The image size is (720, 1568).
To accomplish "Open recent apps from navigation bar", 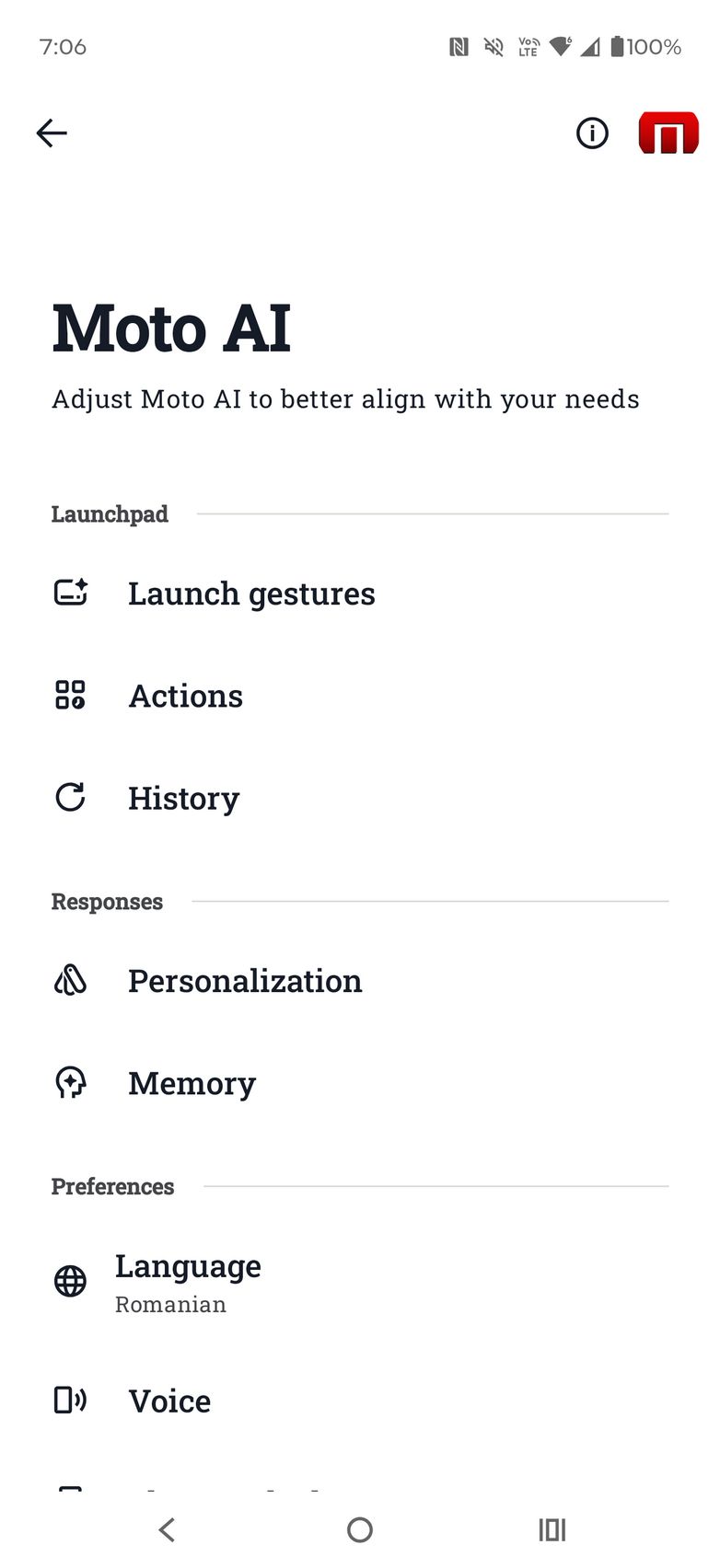I will [x=552, y=1529].
